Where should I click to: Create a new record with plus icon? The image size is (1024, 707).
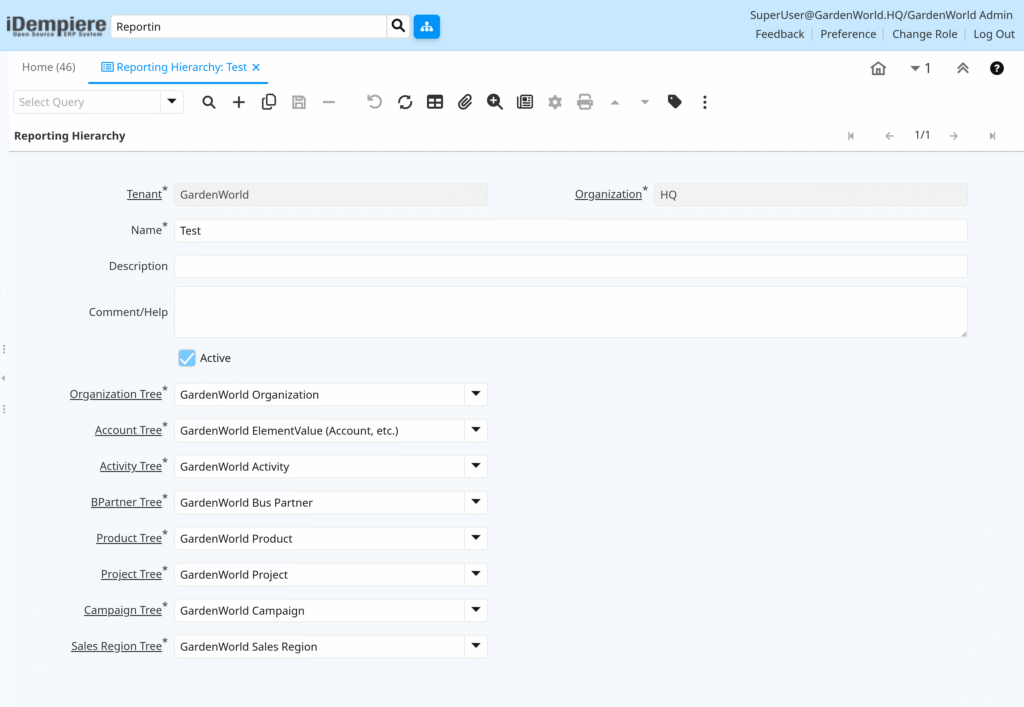[x=238, y=102]
